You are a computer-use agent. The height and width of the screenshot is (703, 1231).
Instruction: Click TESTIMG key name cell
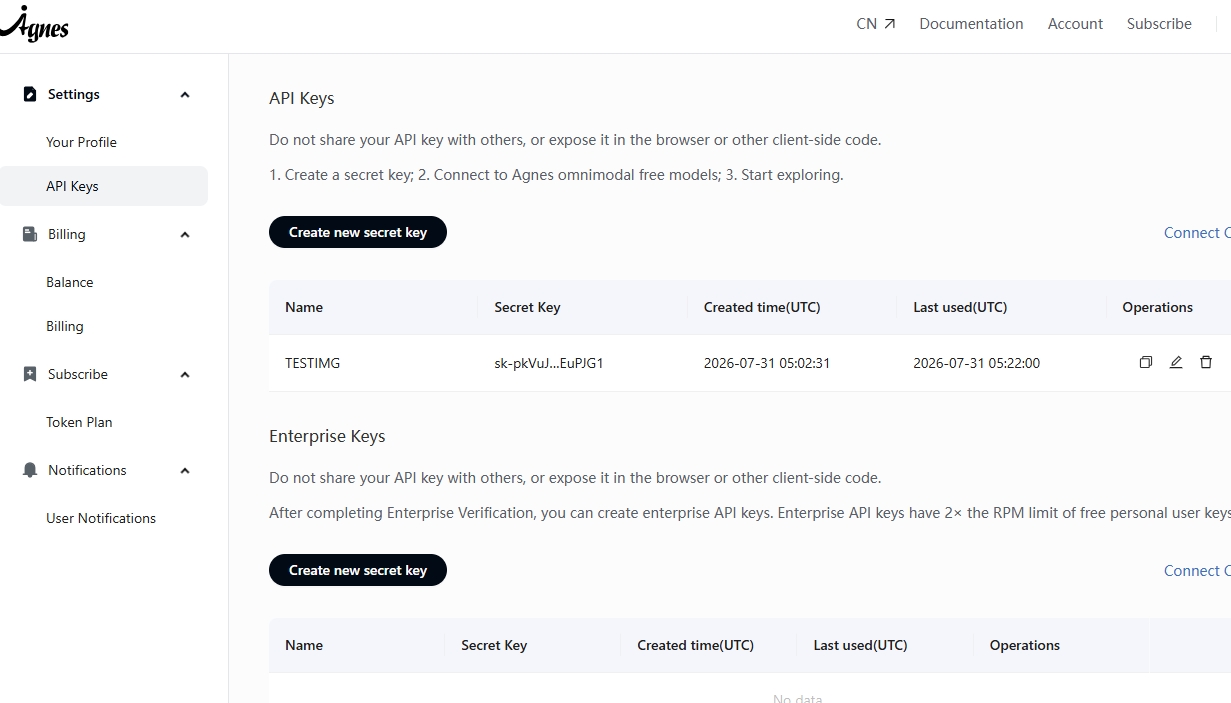pos(312,363)
